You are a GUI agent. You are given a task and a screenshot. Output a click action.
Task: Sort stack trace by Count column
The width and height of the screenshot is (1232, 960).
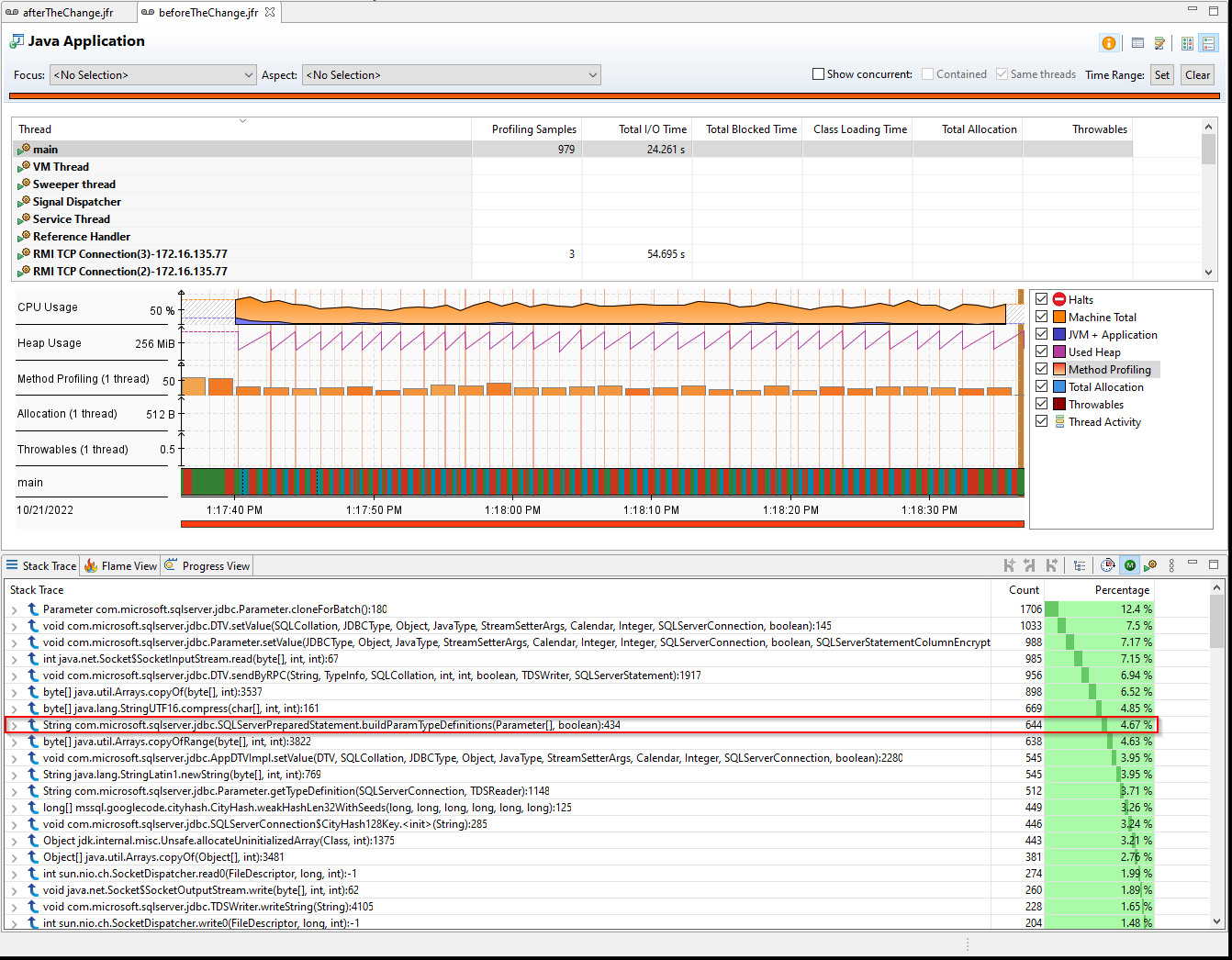tap(1018, 590)
